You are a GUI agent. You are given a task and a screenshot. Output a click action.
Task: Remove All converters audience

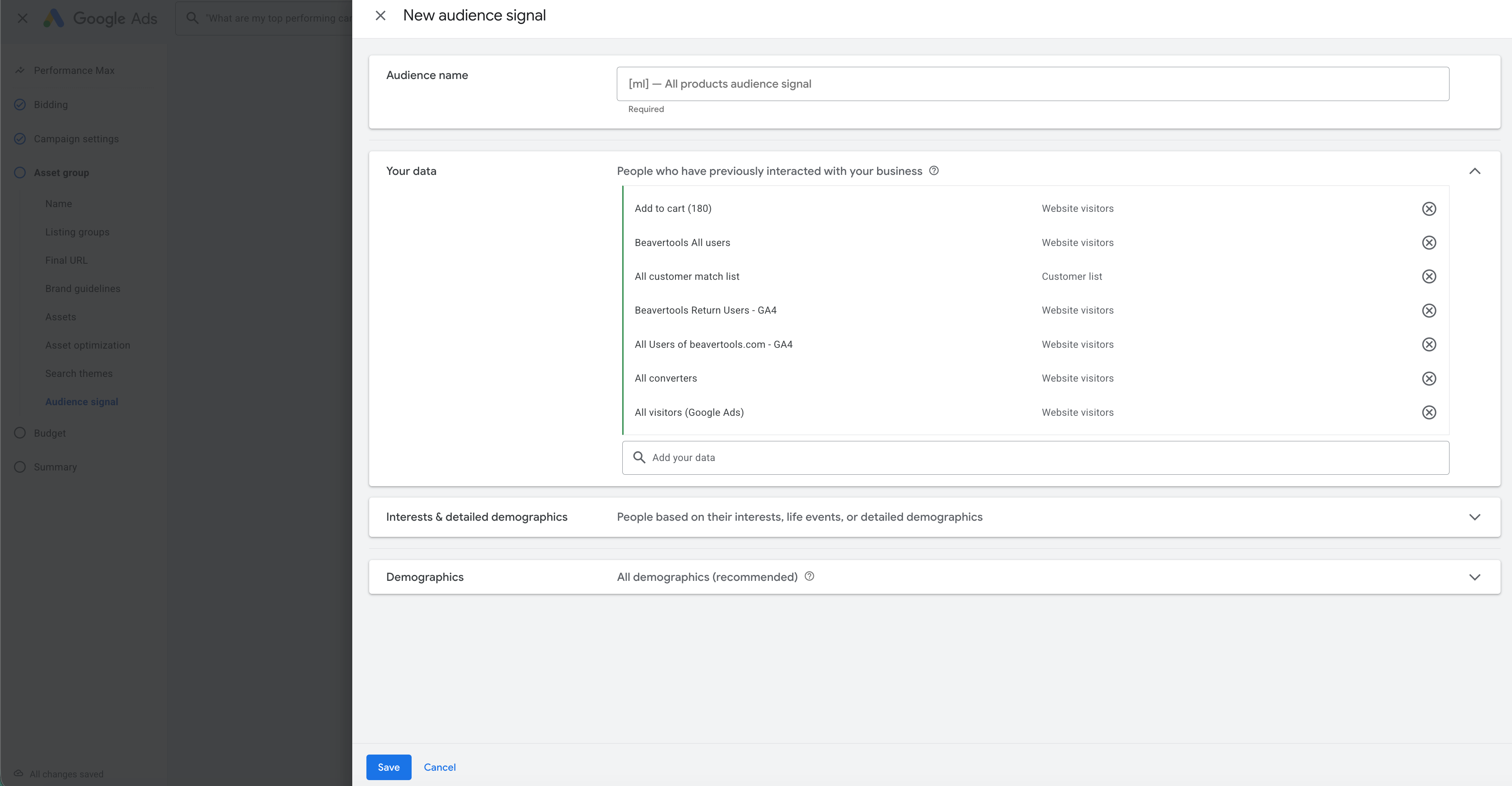pos(1429,378)
